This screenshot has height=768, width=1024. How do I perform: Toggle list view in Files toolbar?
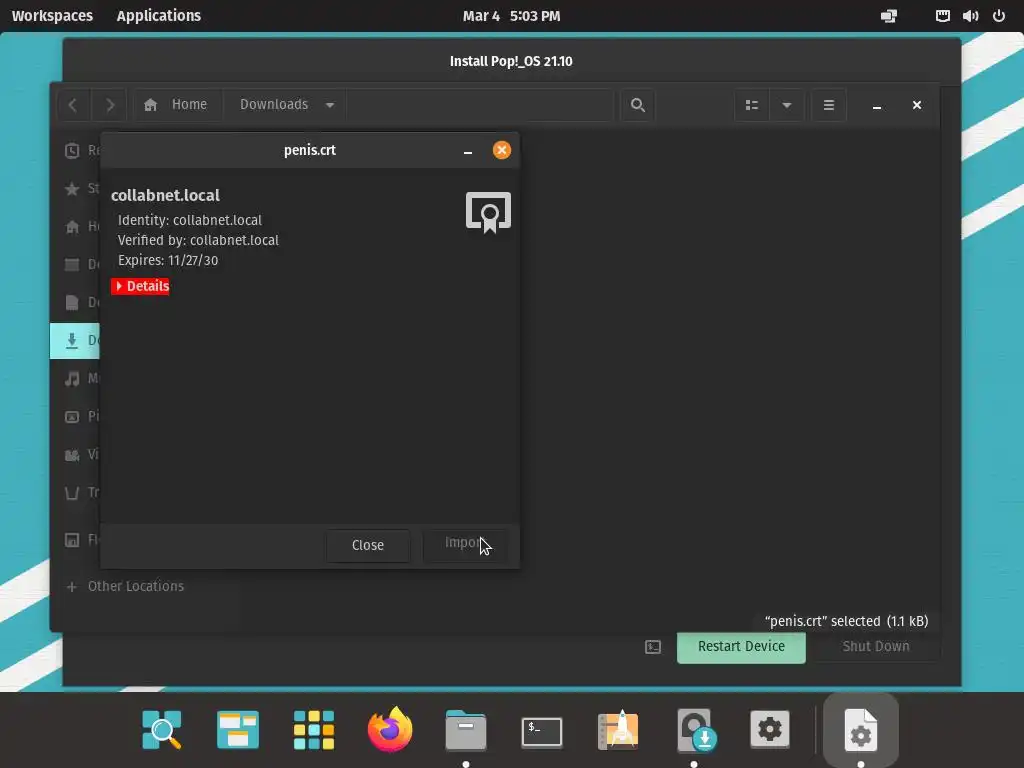[752, 105]
